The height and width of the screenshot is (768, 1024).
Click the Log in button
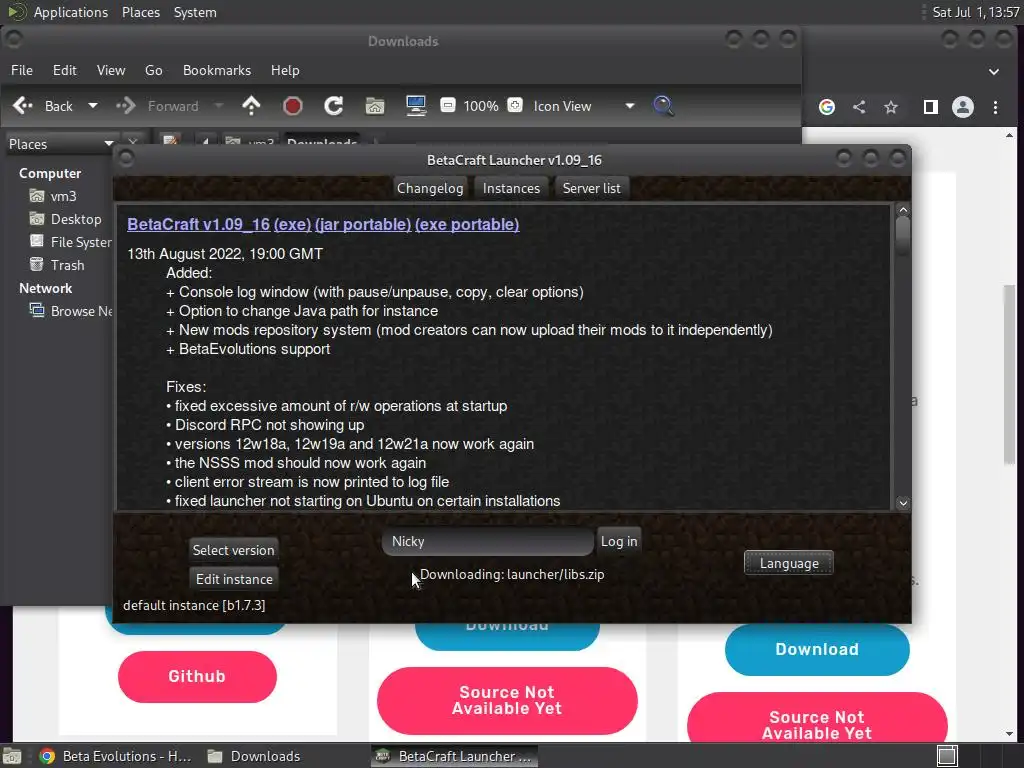point(619,541)
